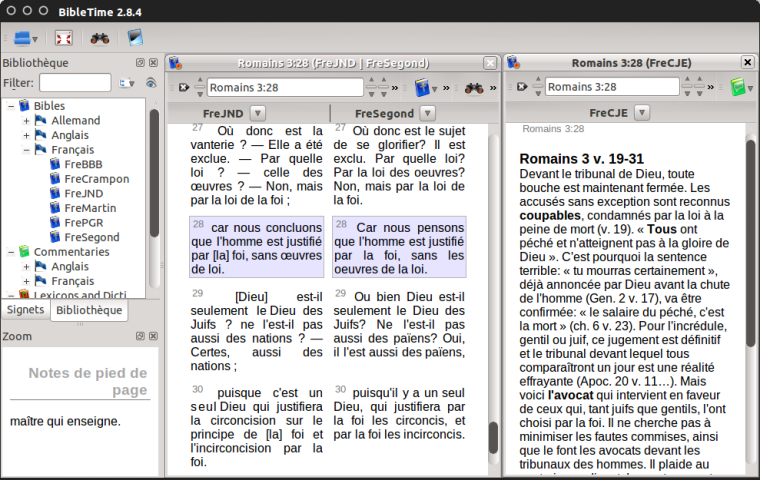760x480 pixels.
Task: Show more toolbar items after binoculars in FreJND window
Action: pyautogui.click(x=493, y=88)
